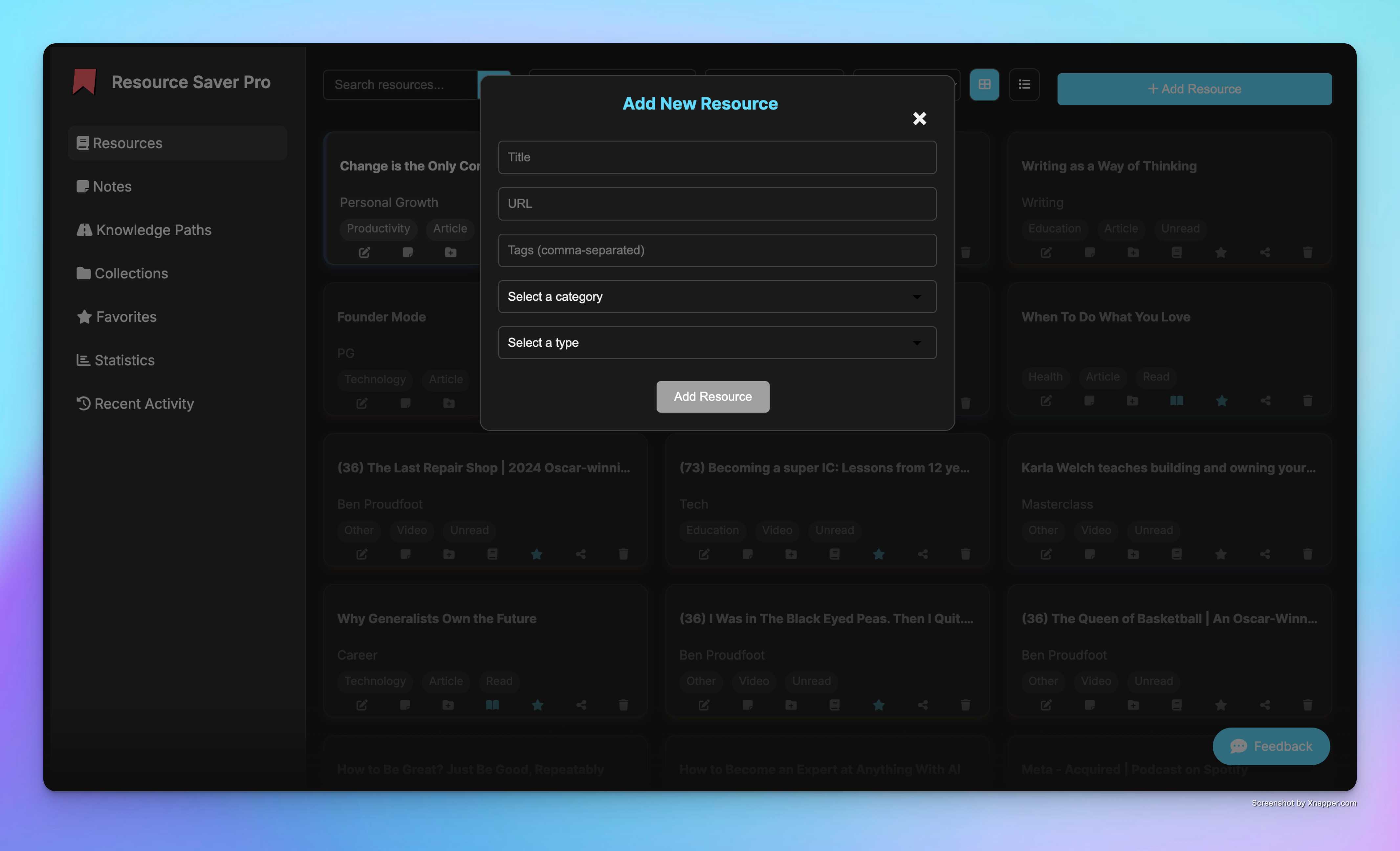Add note to Writing as a Way of Thinking
This screenshot has height=851, width=1400.
[1089, 252]
